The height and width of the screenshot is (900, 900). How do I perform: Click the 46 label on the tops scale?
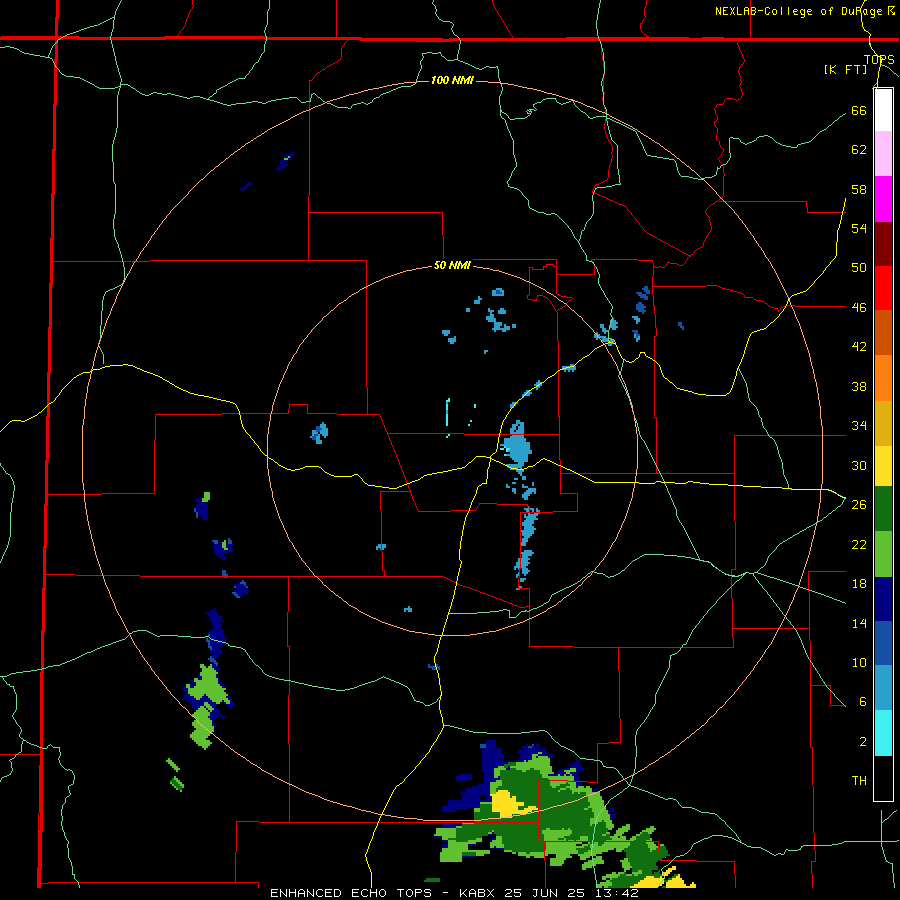(x=859, y=308)
